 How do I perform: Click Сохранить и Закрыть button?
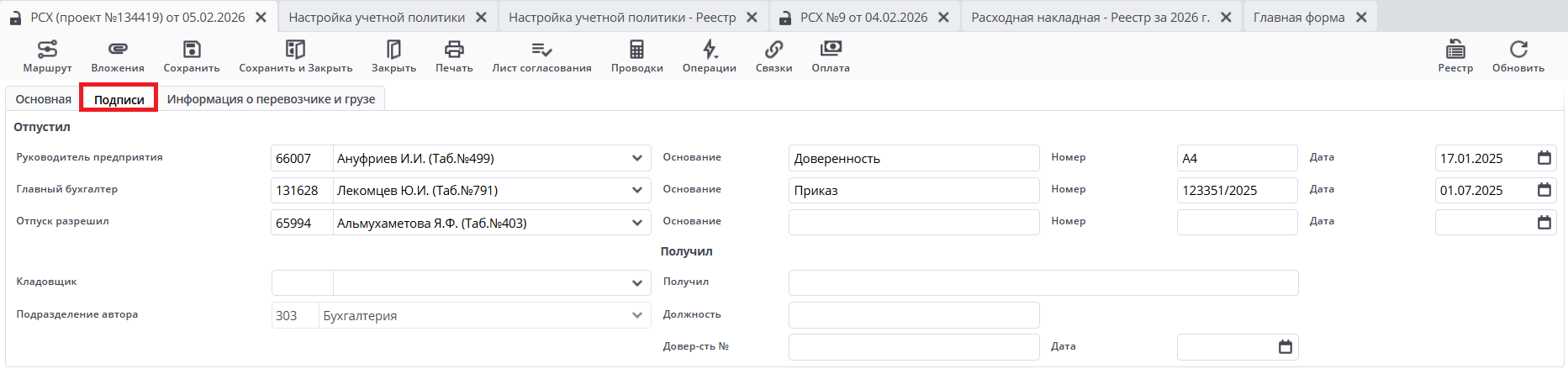295,56
